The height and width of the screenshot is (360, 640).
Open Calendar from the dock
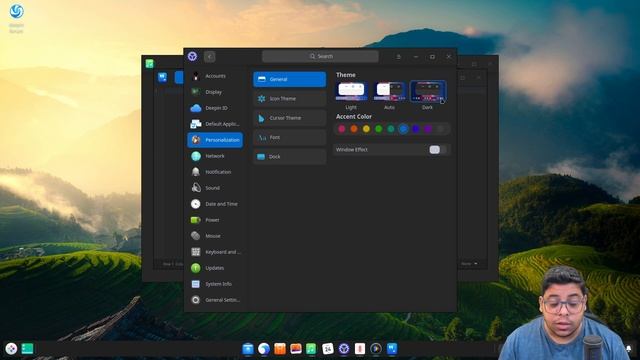328,349
